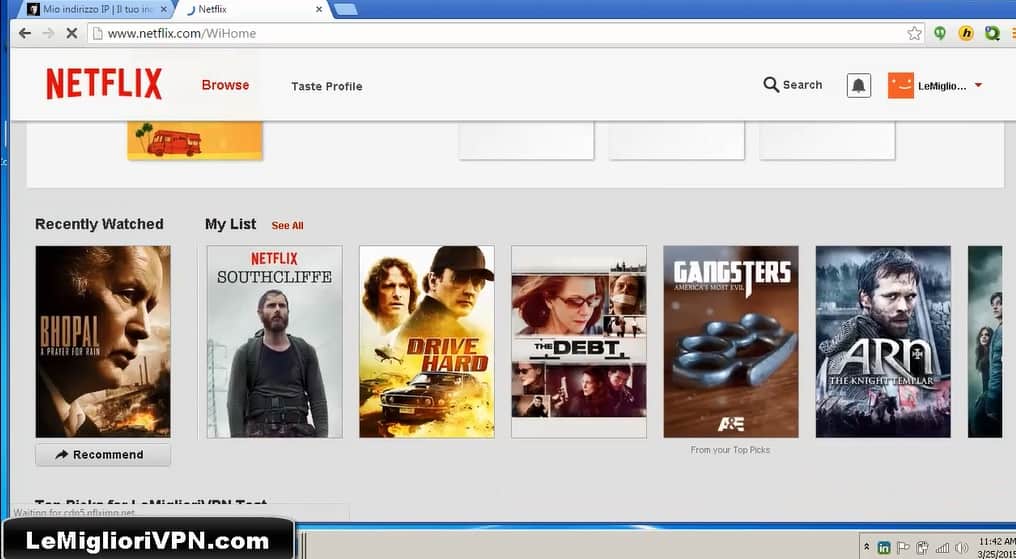Open the orange Chrome menu icon
Viewport: 1016px width, 559px height.
click(1012, 34)
